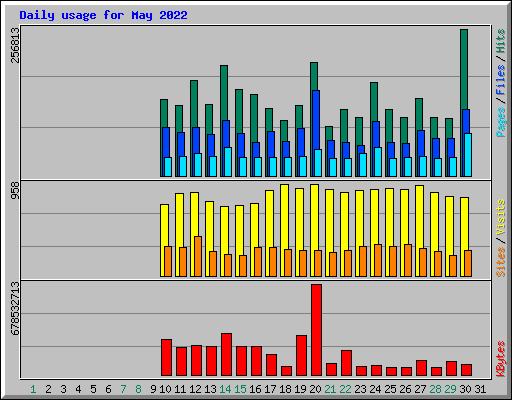This screenshot has width=512, height=400.
Task: Select day 15 on the x-axis
Action: point(240,389)
